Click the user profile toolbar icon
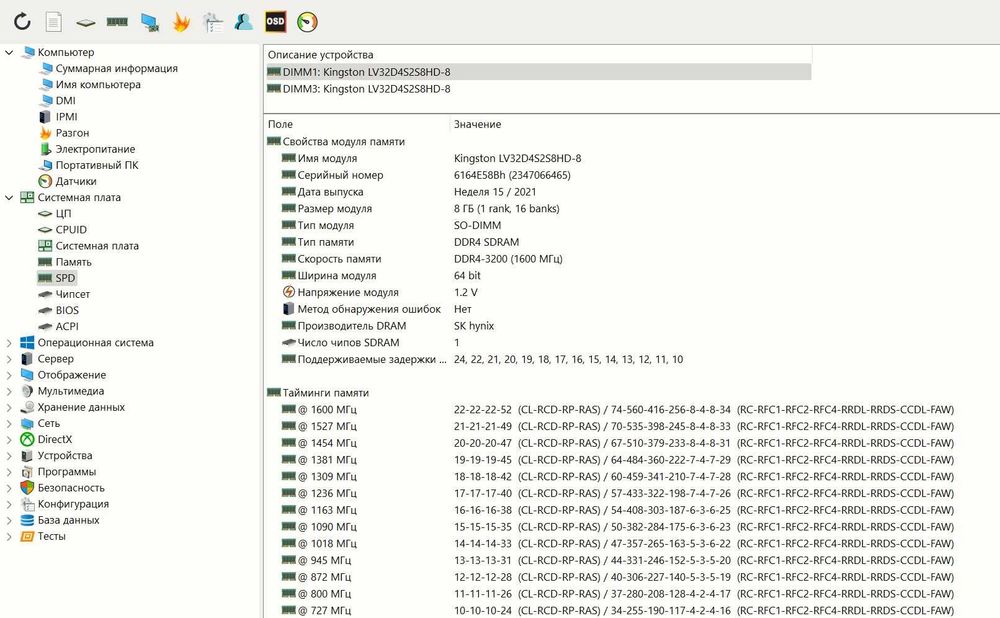The width and height of the screenshot is (1000, 618). point(244,22)
